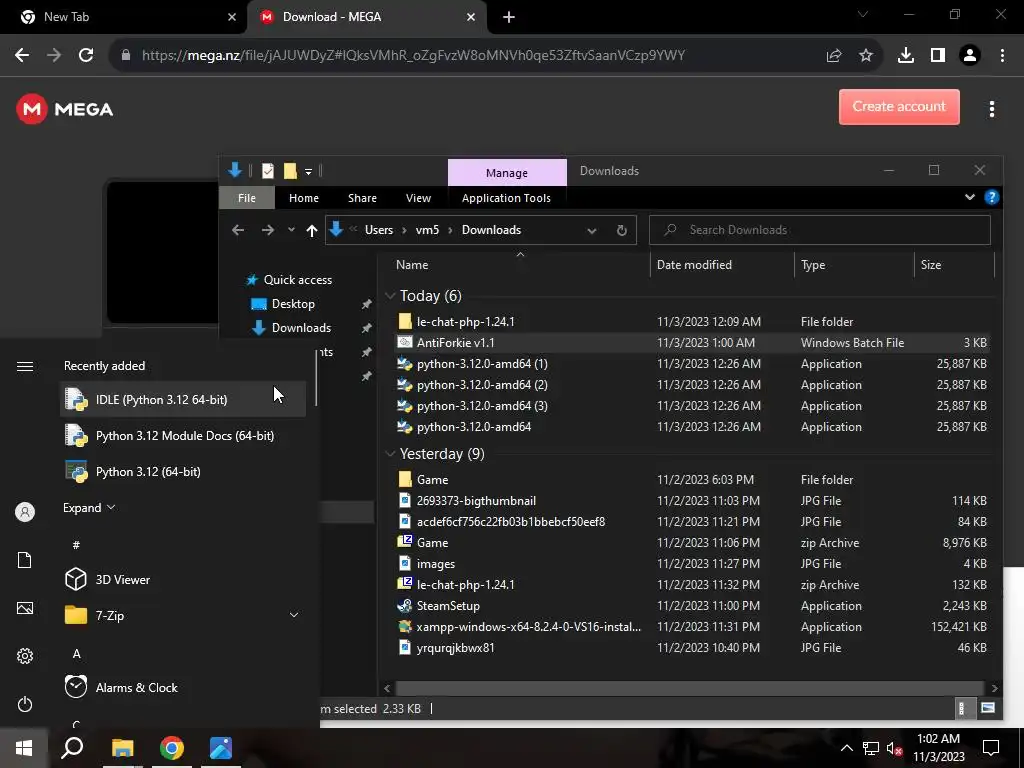Open user account icon in Start menu
Screen dimensions: 1024x768
point(25,512)
